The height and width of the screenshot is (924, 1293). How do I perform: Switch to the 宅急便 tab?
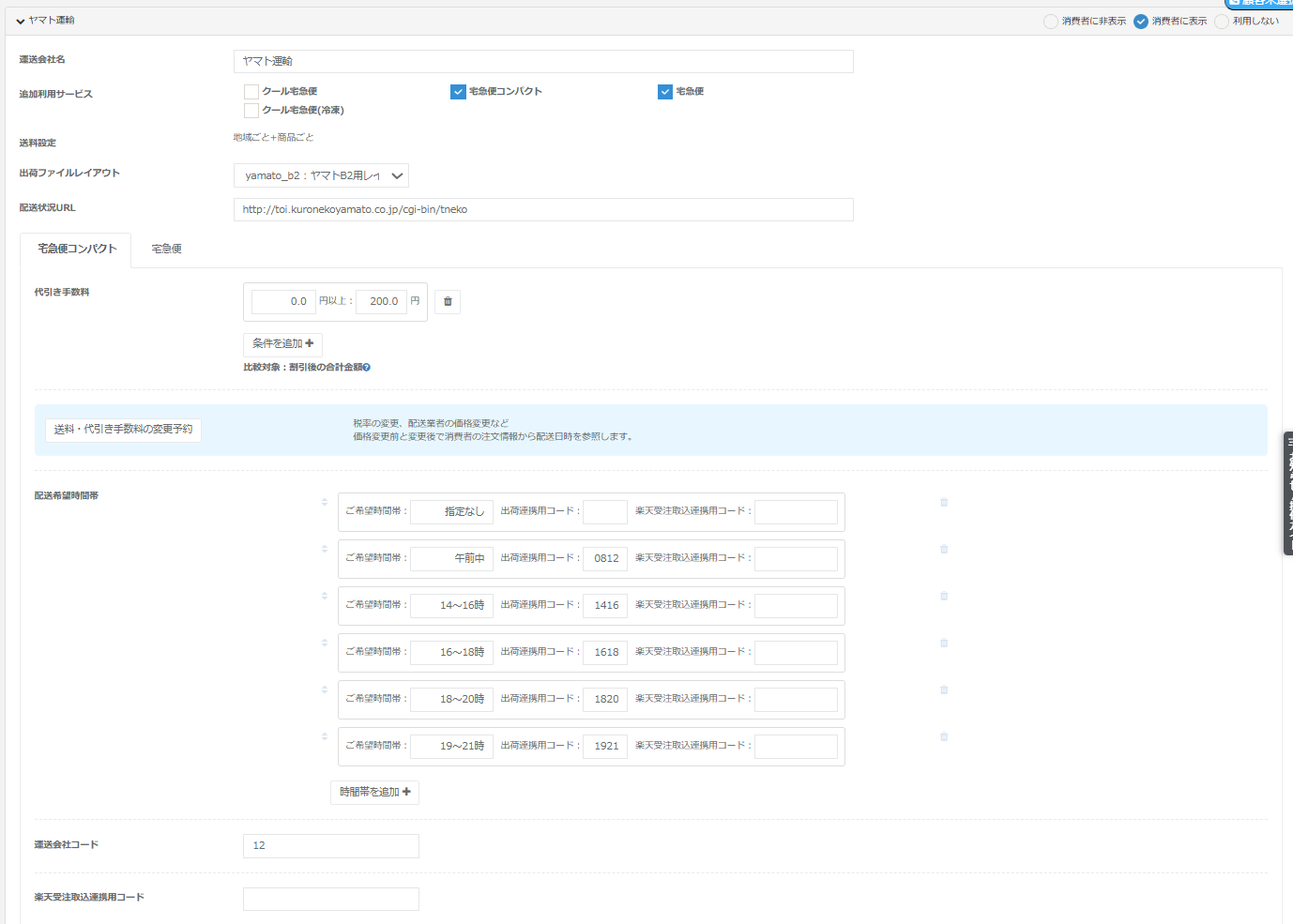(167, 250)
